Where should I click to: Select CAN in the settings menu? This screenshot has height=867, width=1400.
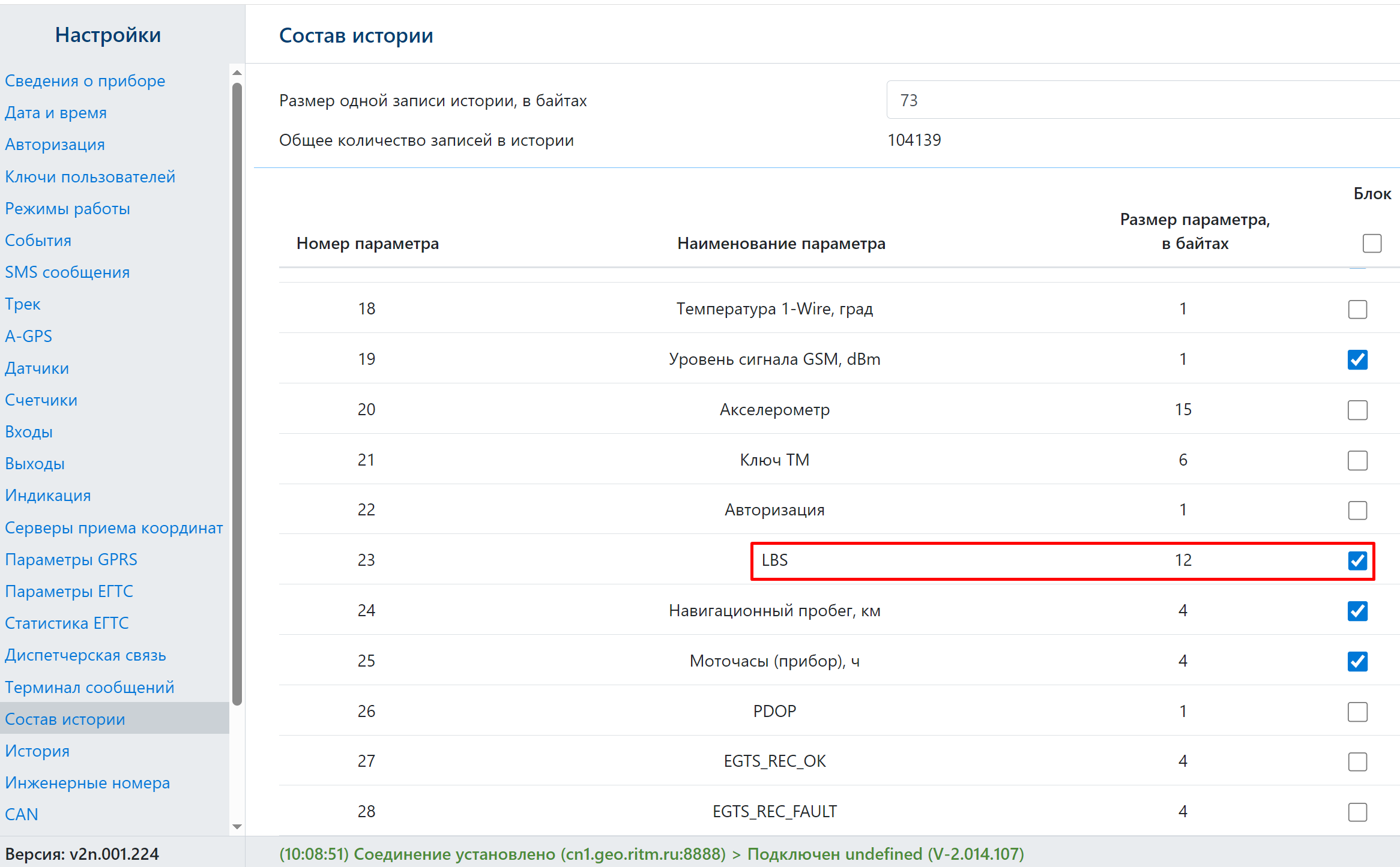click(x=22, y=815)
